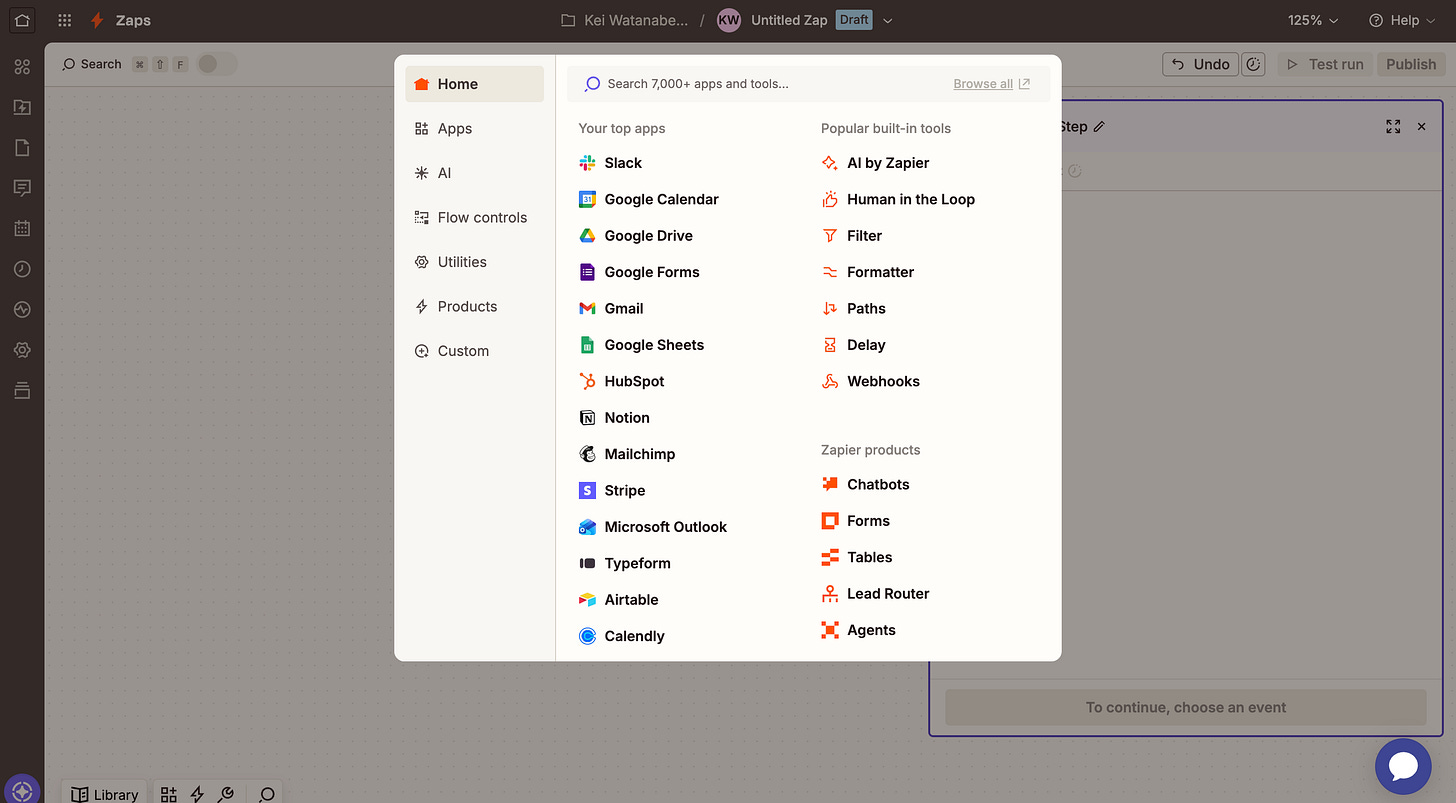1456x803 pixels.
Task: Select Human in the Loop tool
Action: [x=898, y=199]
